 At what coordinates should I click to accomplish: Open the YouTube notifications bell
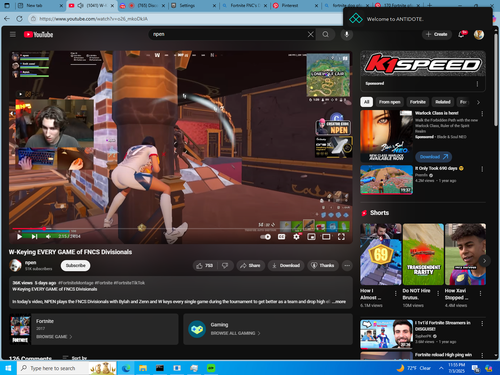click(x=461, y=34)
